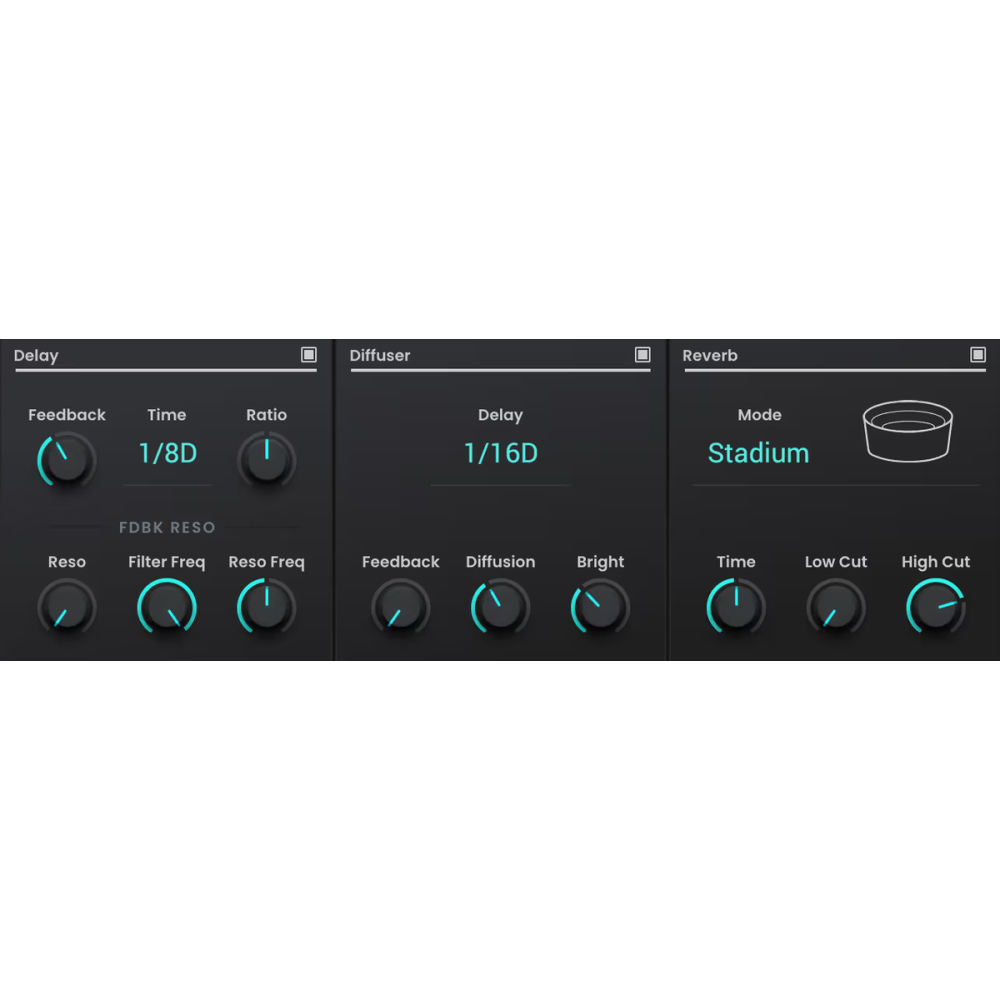This screenshot has height=1000, width=1000.
Task: Toggle the Reverb module bypass square
Action: click(x=977, y=355)
